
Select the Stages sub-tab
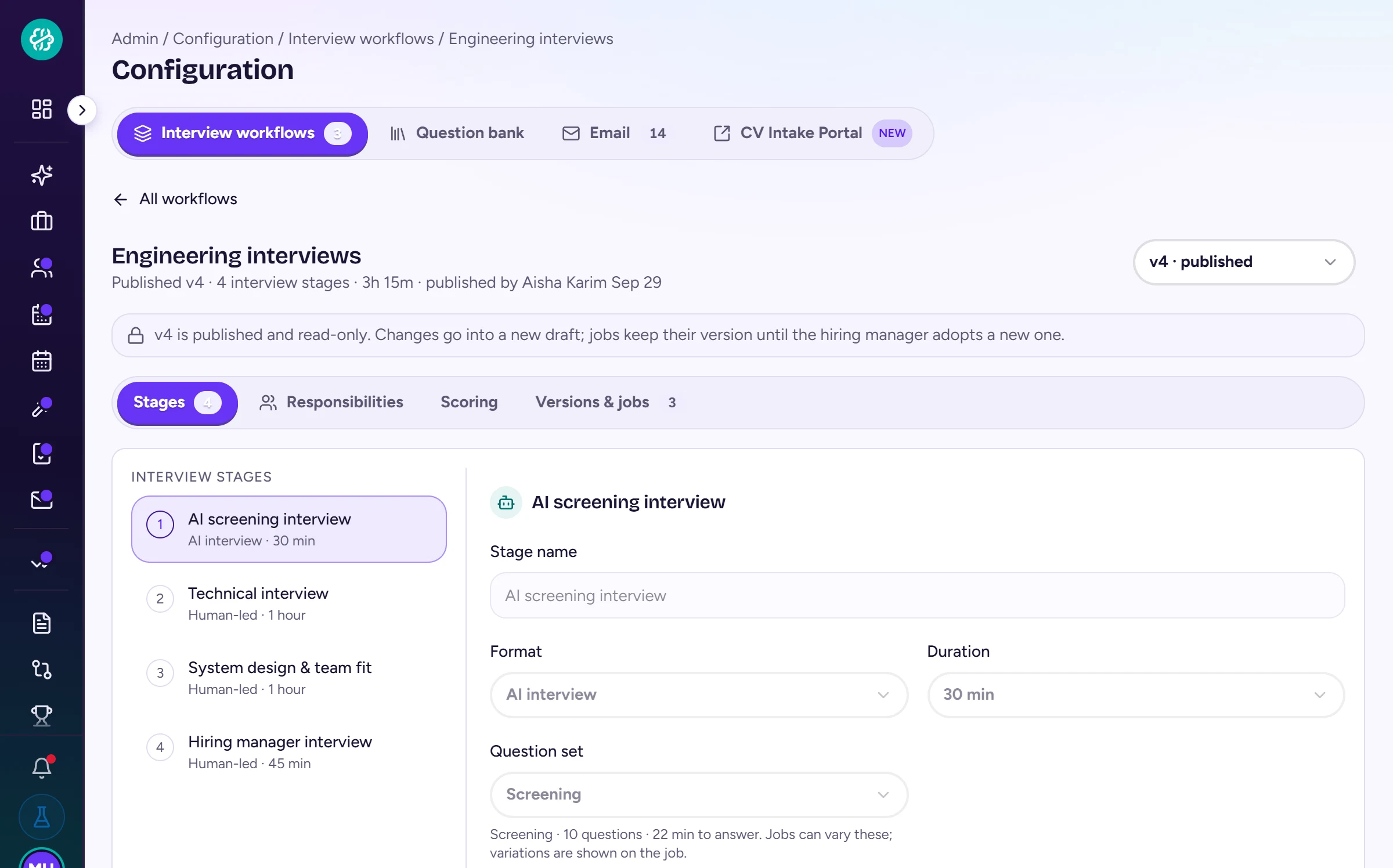(177, 403)
